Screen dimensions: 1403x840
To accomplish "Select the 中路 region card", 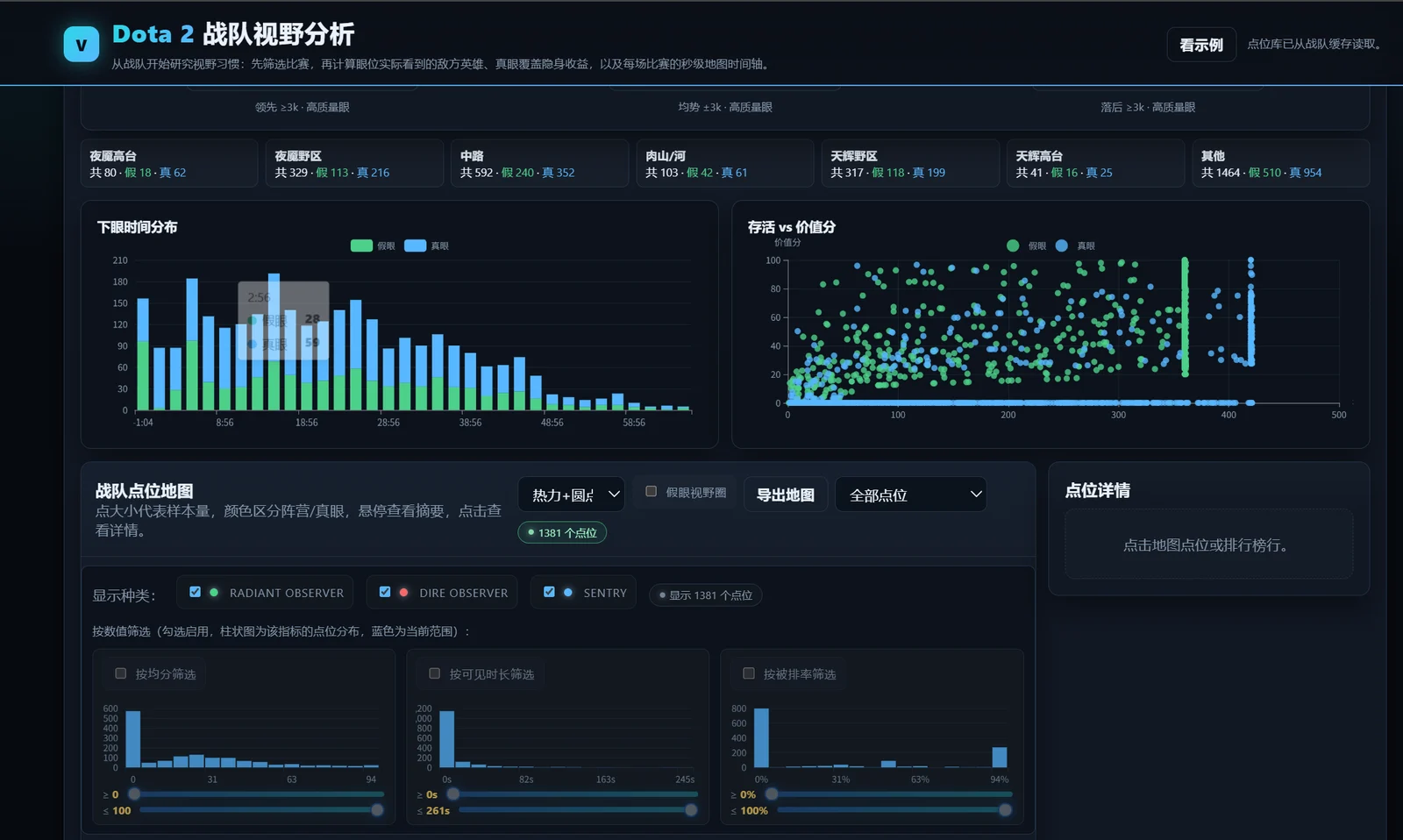I will tap(540, 163).
